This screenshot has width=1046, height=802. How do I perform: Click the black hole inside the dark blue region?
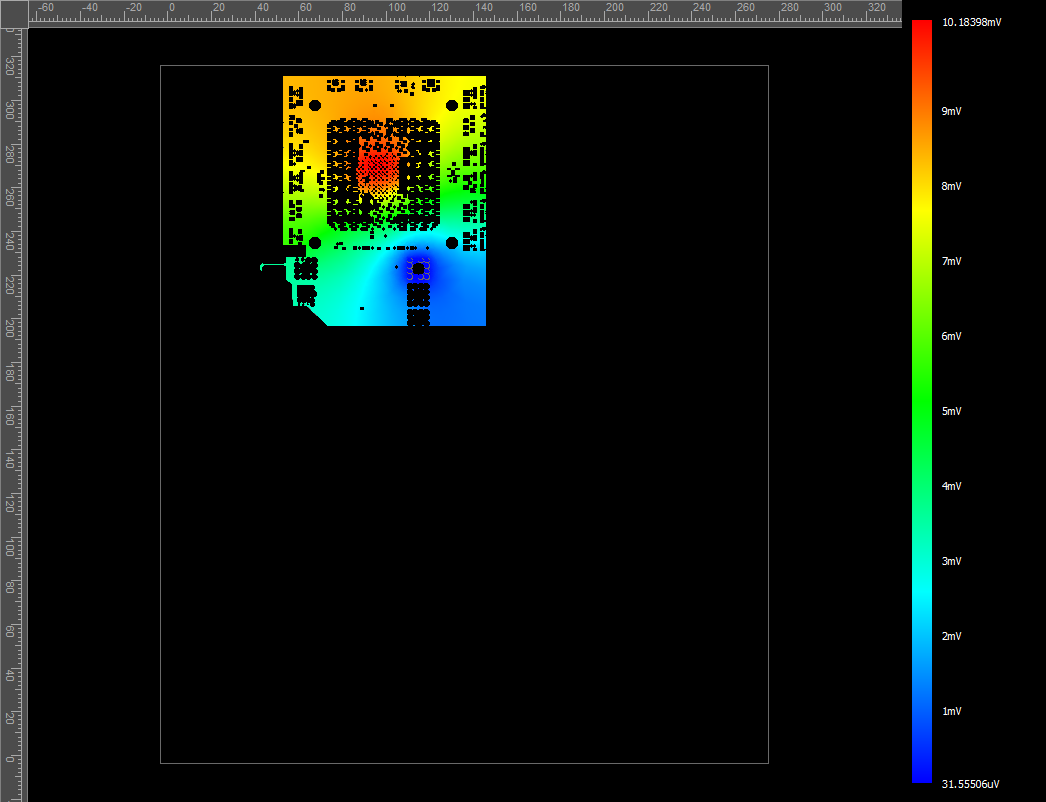coord(418,269)
